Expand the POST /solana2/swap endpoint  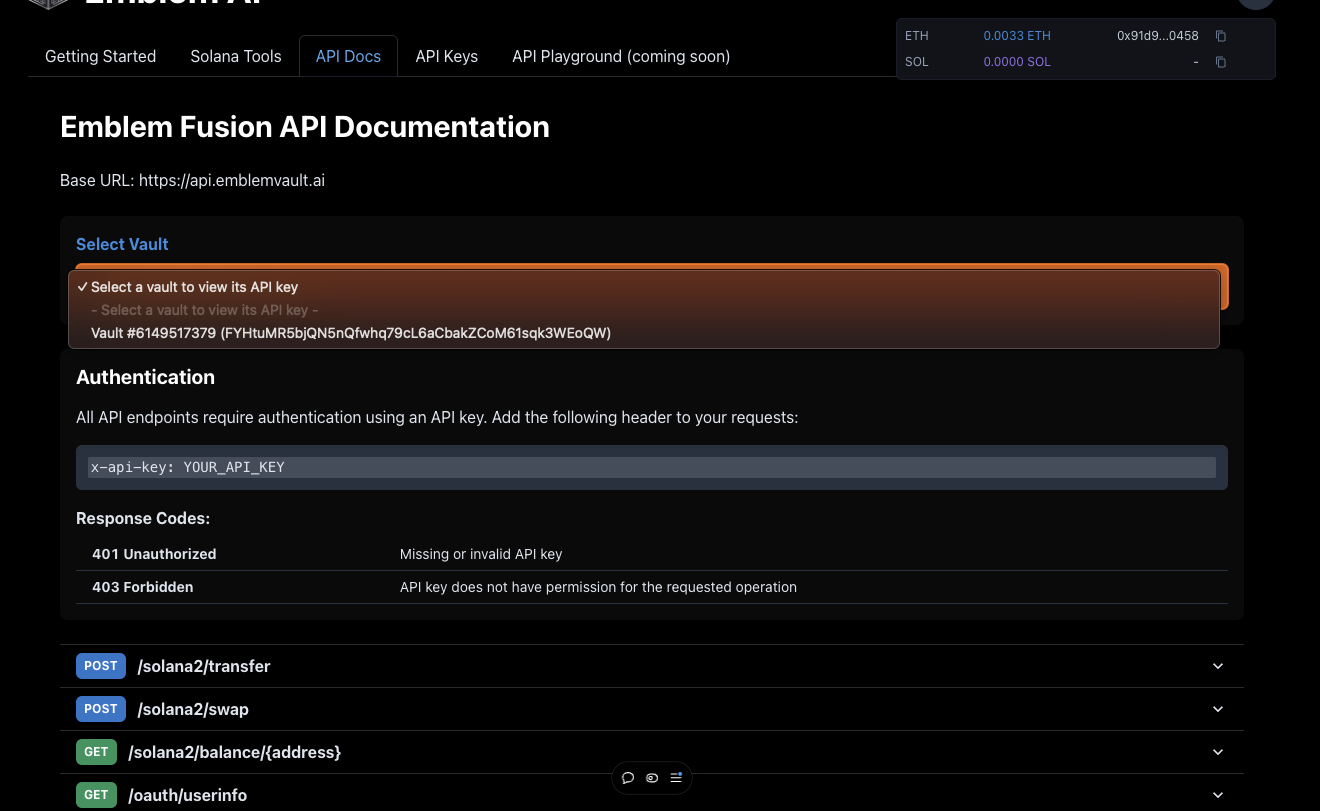[651, 709]
